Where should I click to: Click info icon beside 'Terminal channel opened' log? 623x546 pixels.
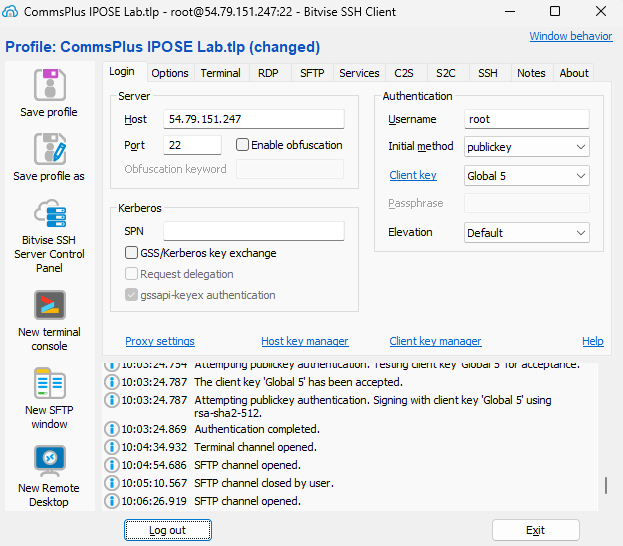tap(112, 447)
